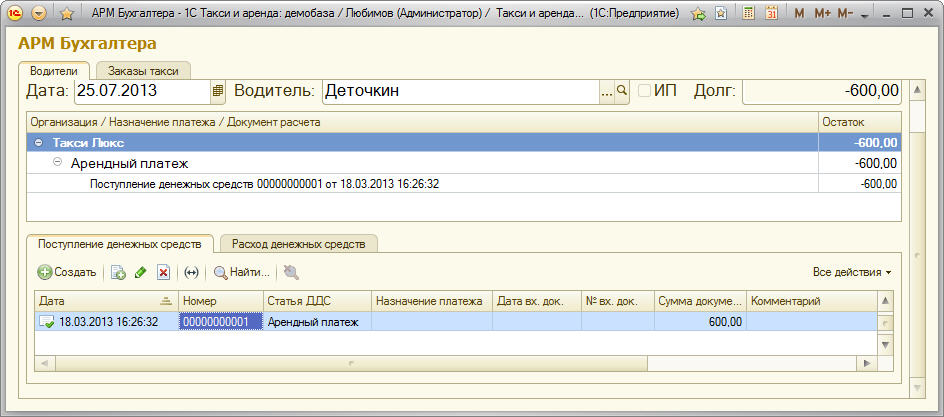Click the Найти search button
Viewport: 944px width, 417px height.
pyautogui.click(x=241, y=272)
